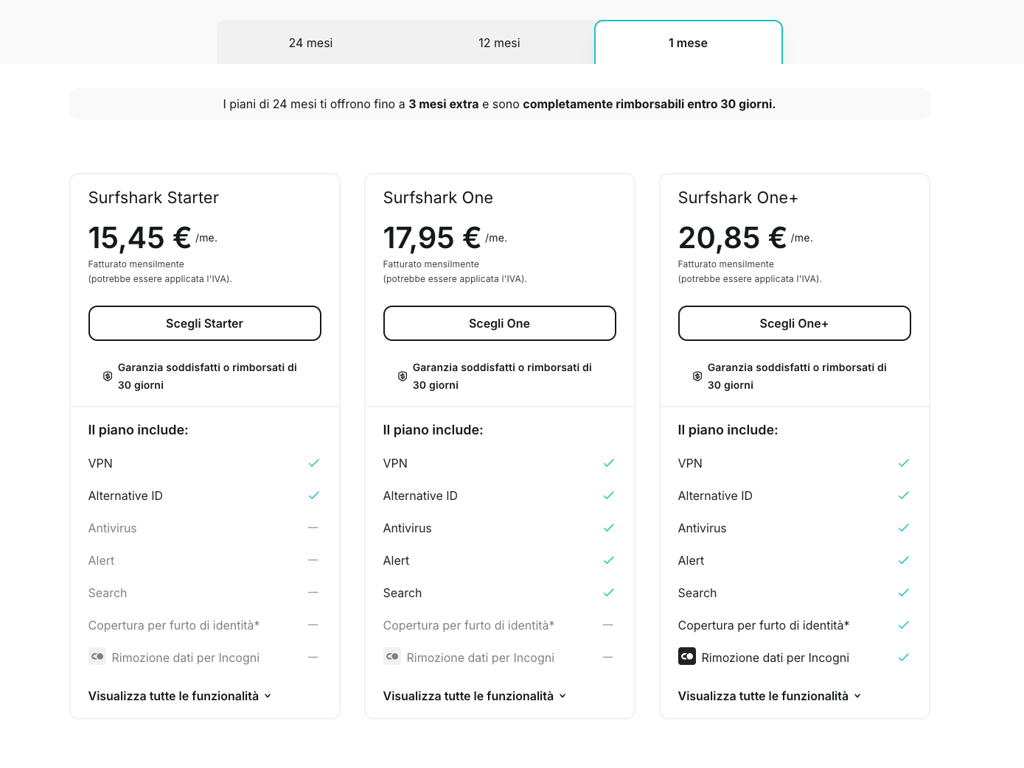Click the Copertura checkmark in One+ plan
Viewport: 1024px width, 768px height.
[903, 625]
